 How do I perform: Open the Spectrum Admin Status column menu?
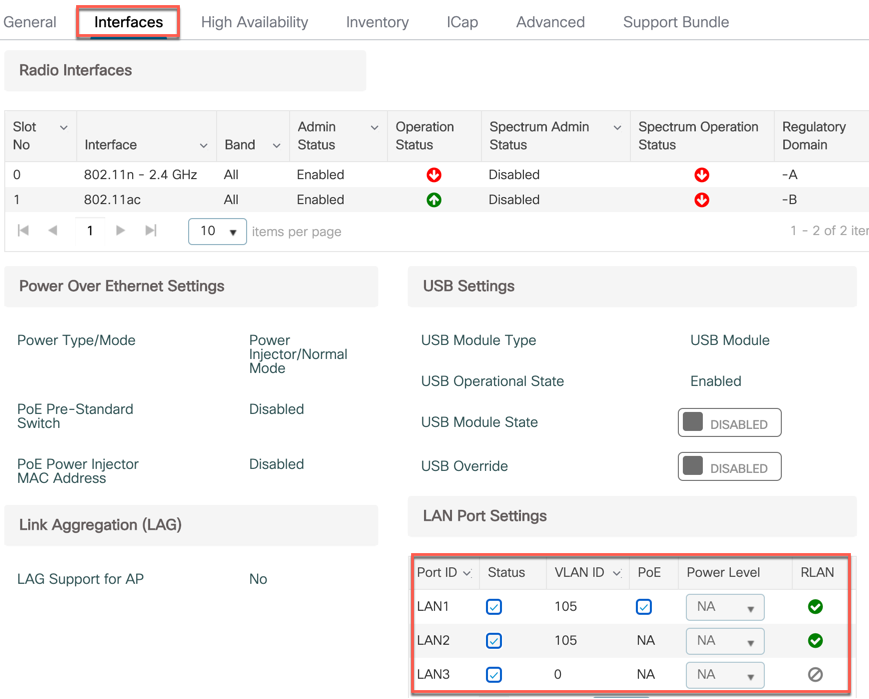tap(617, 127)
